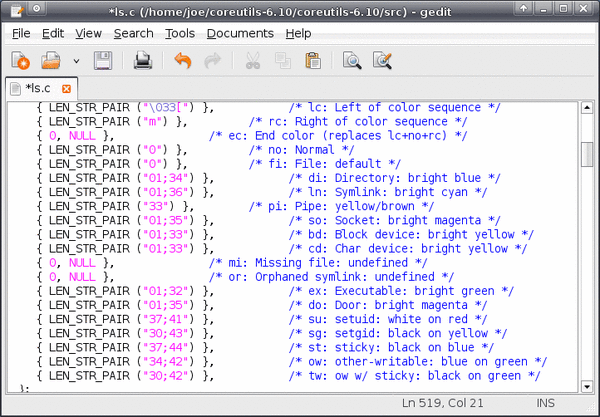Screen dimensions: 600x417
Task: Open a file using the folder icon
Action: coord(51,60)
